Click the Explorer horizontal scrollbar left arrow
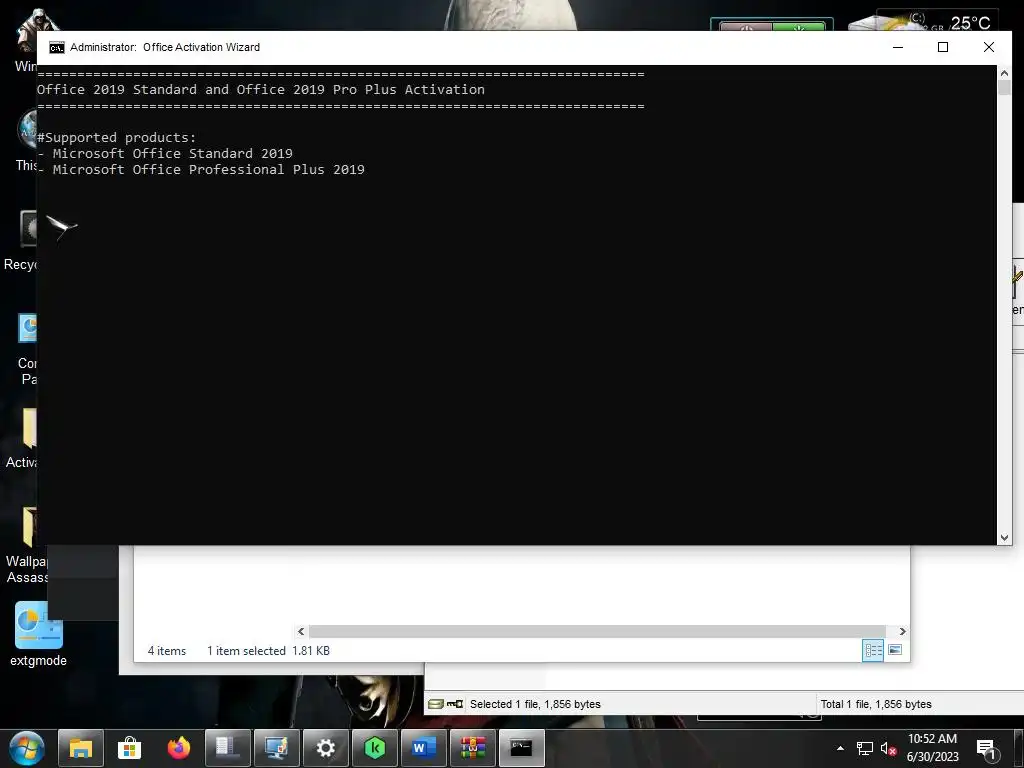The image size is (1024, 768). pyautogui.click(x=301, y=632)
